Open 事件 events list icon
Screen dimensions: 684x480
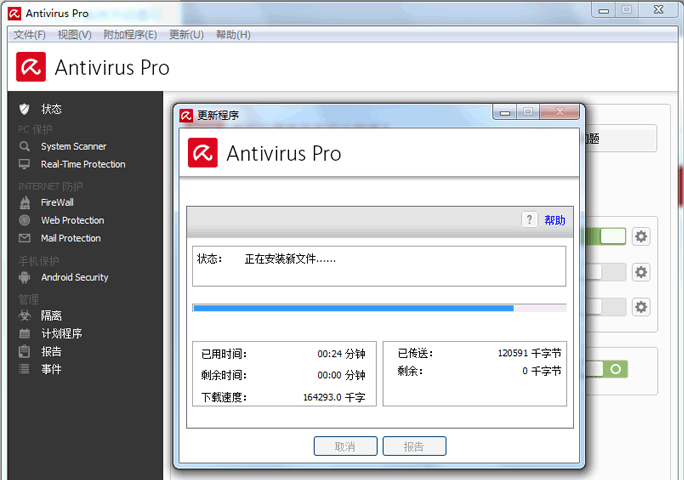[x=24, y=369]
